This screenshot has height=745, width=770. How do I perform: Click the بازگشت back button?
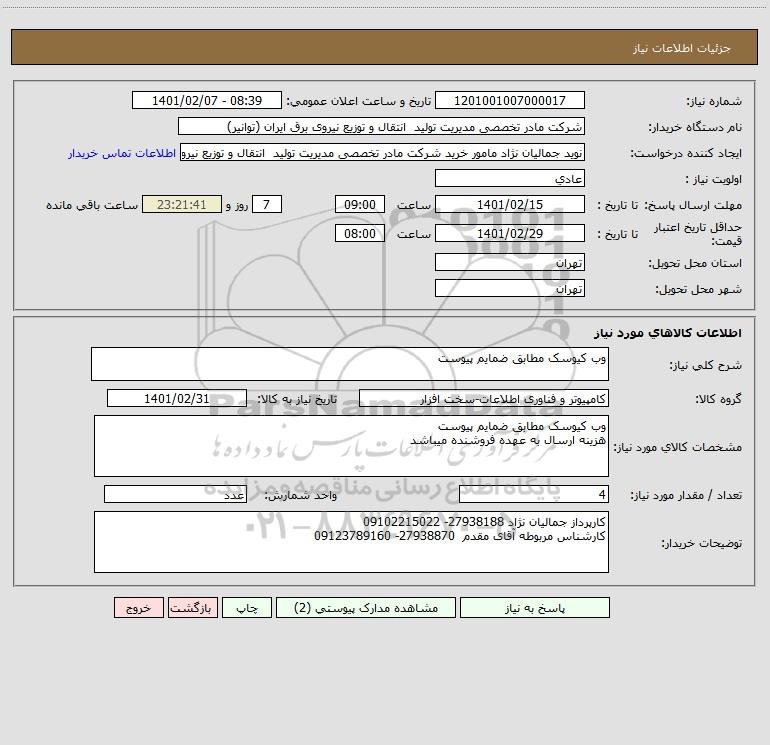192,607
